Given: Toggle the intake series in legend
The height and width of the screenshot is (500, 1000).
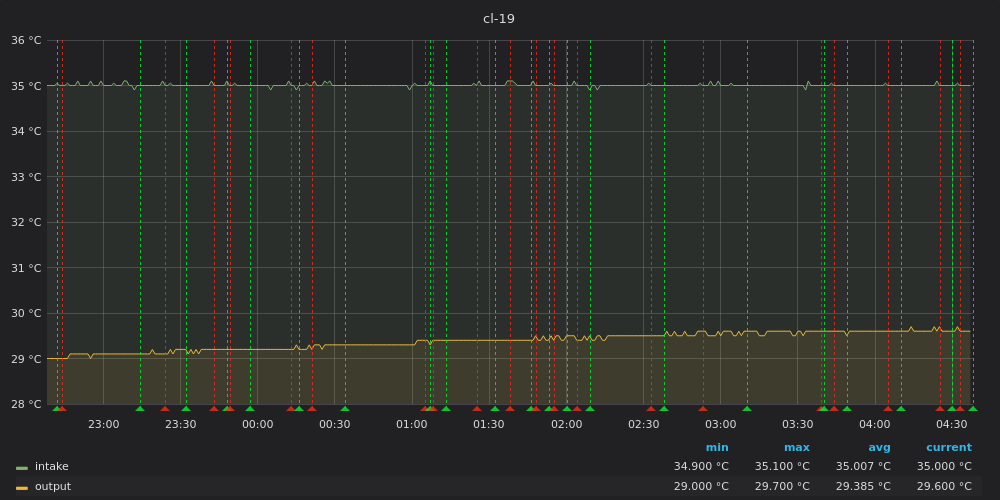Looking at the screenshot, I should [x=51, y=467].
